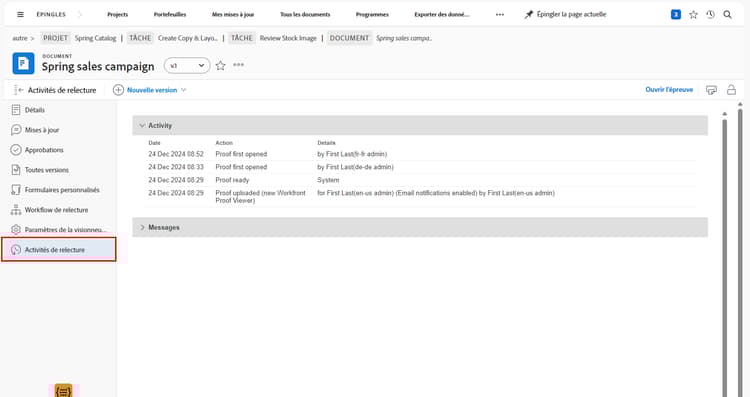Screen dimensions: 750x397
Task: Click the Formulaires personnalisés icon
Action: [16, 190]
